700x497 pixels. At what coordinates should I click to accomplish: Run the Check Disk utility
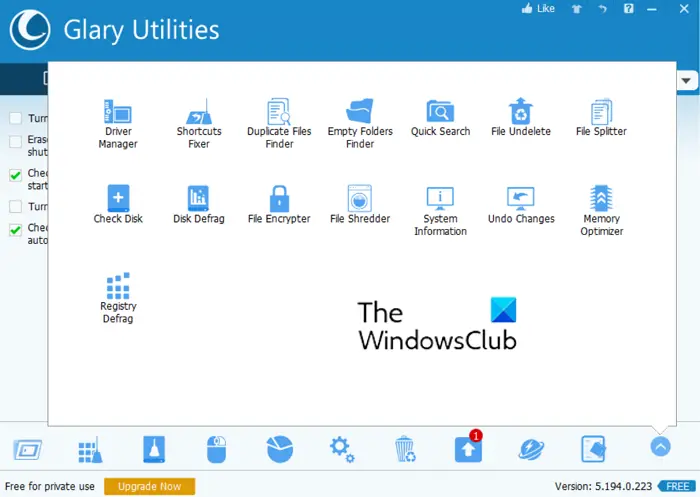(118, 205)
